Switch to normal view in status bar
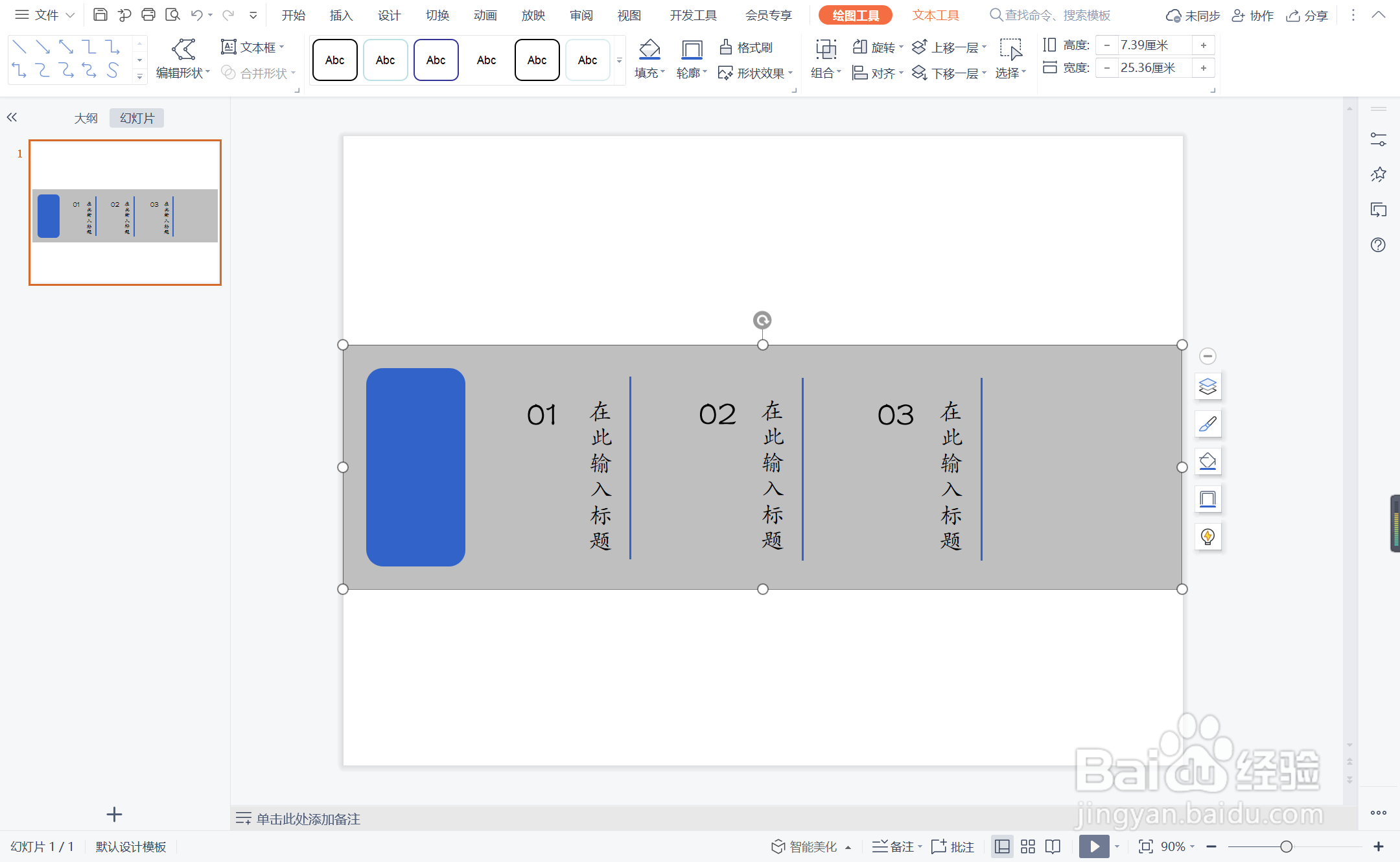 pyautogui.click(x=1002, y=846)
